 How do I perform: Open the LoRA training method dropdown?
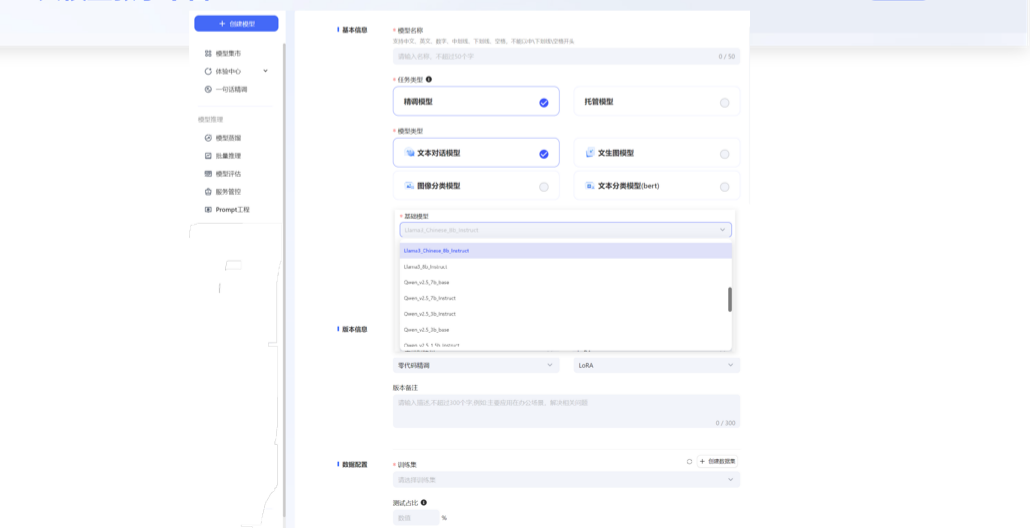click(x=657, y=365)
